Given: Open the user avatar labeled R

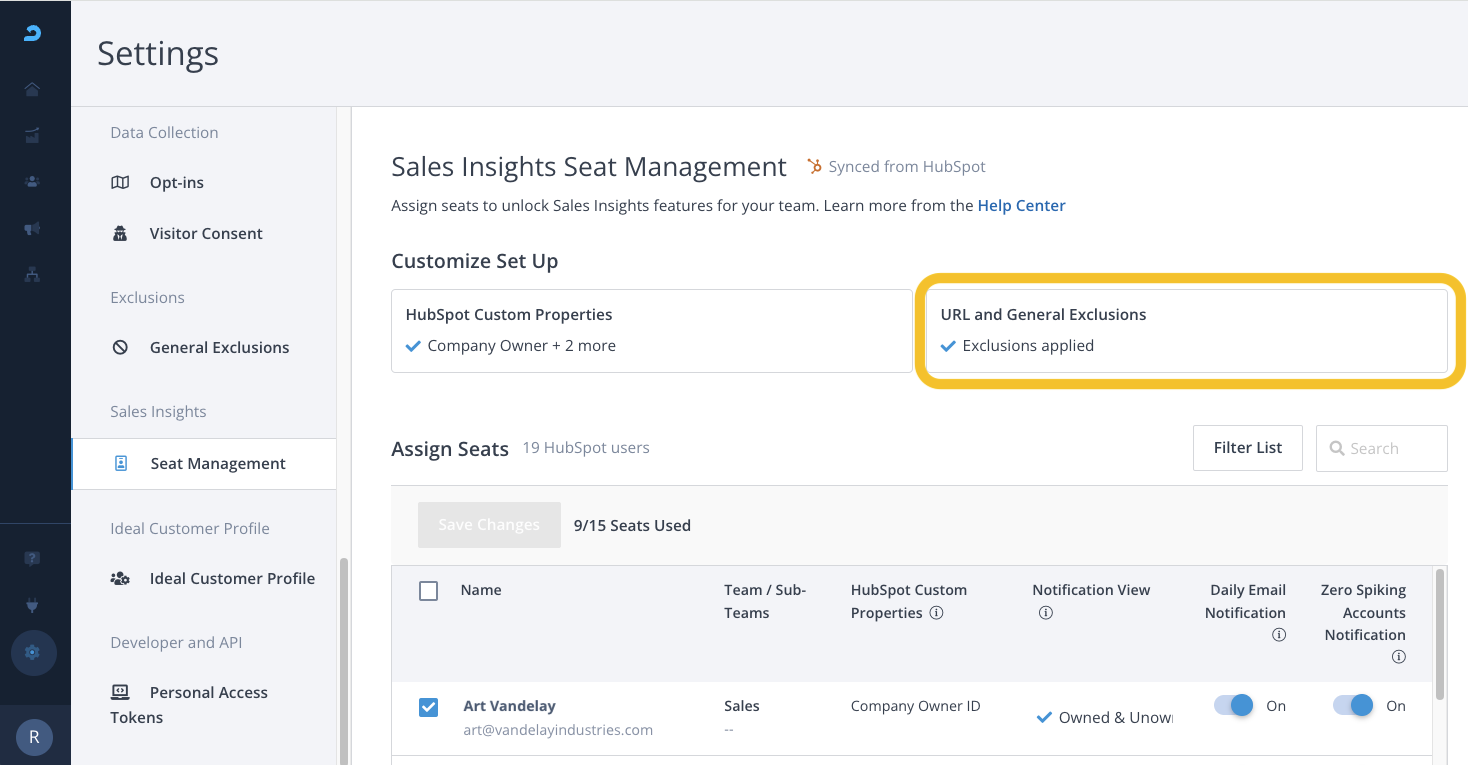Looking at the screenshot, I should [x=34, y=737].
